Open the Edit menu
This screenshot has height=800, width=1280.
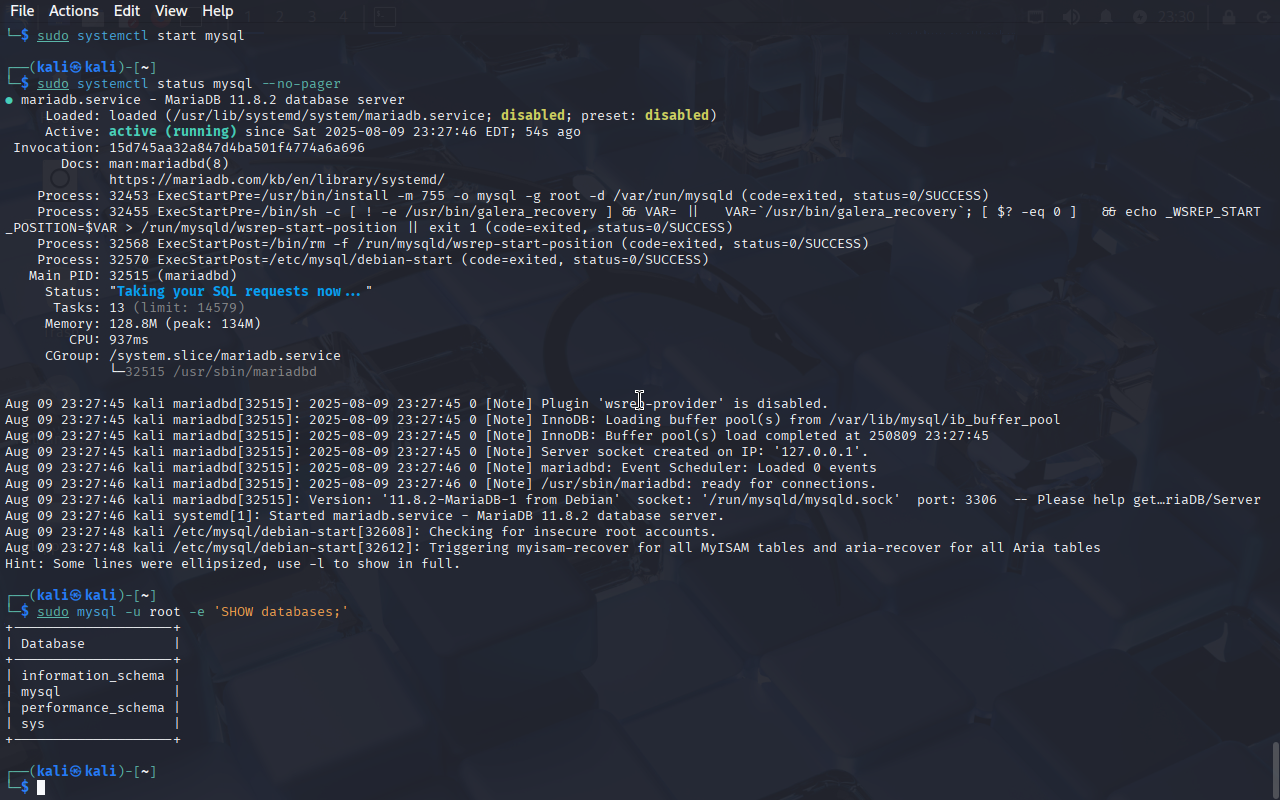tap(127, 11)
